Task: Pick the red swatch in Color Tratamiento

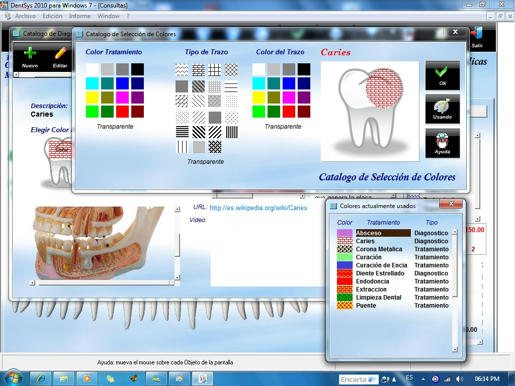Action: click(122, 111)
